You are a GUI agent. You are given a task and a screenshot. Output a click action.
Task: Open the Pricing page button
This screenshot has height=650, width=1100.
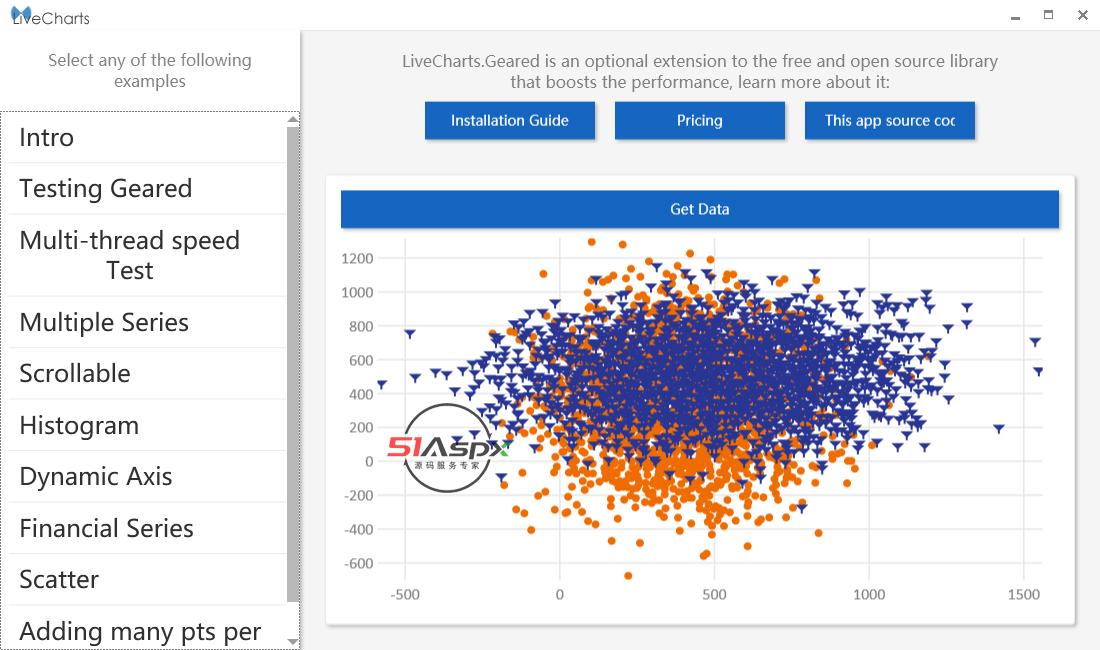[699, 121]
